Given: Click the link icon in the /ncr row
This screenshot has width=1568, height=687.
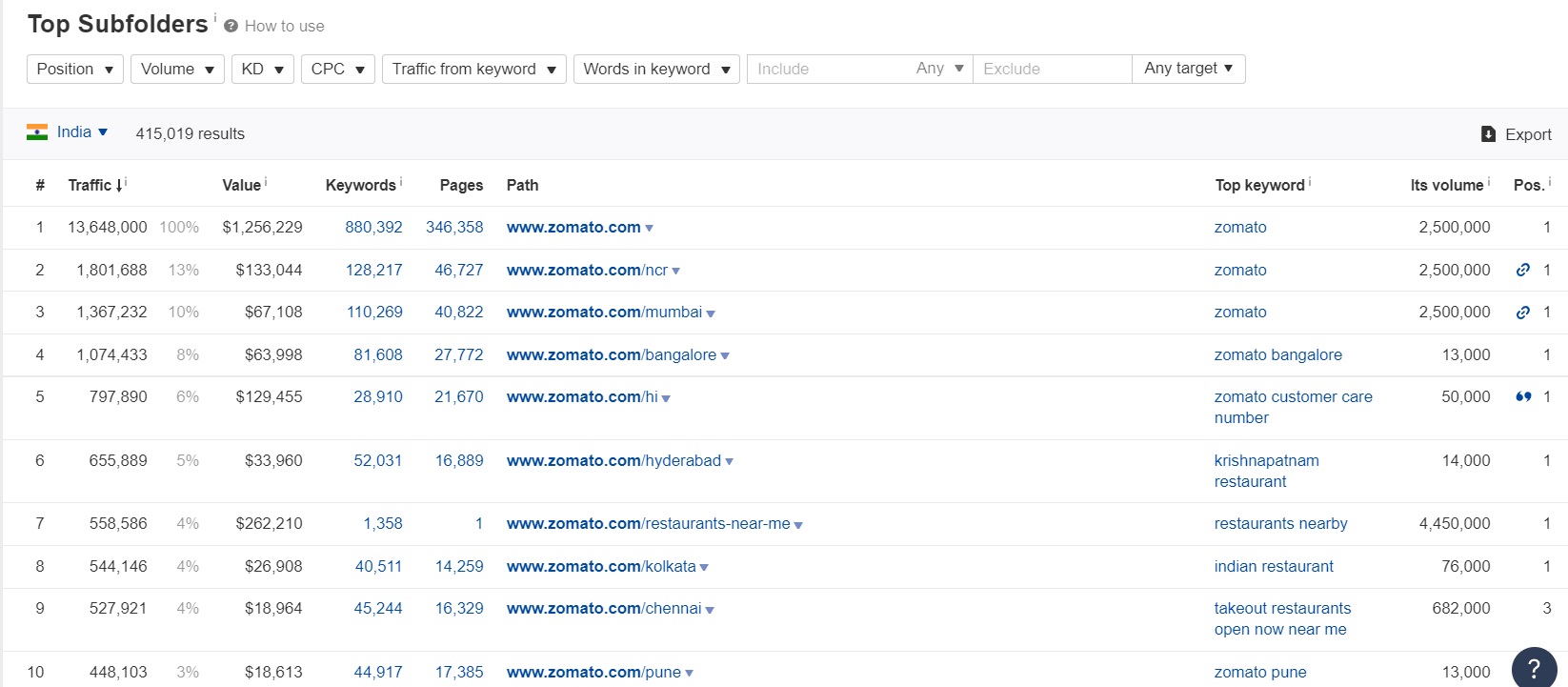Looking at the screenshot, I should [x=1523, y=270].
